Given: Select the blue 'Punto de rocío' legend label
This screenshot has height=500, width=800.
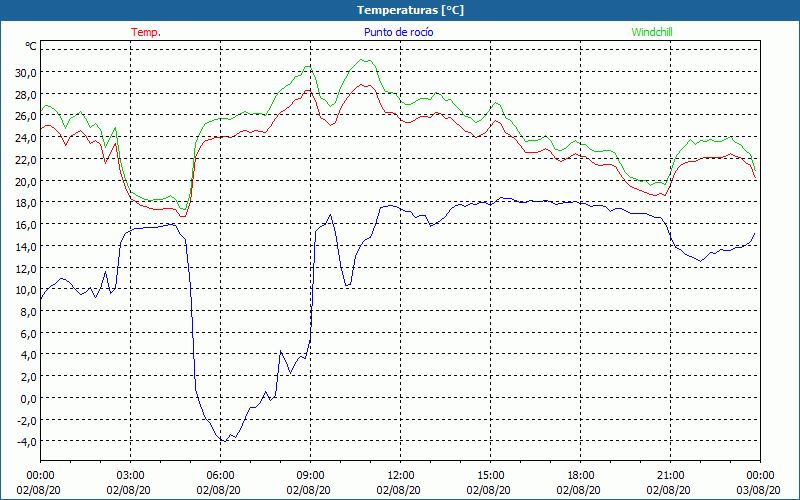Looking at the screenshot, I should click(398, 32).
